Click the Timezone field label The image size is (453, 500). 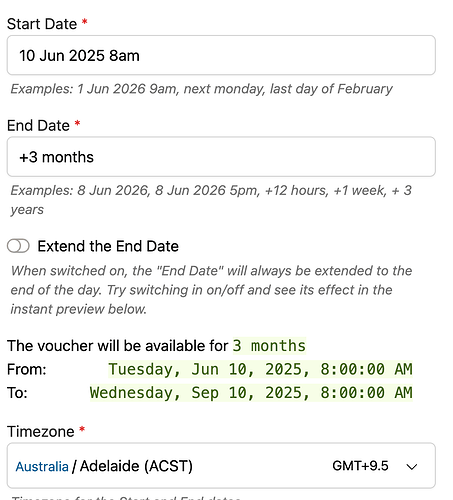click(x=41, y=432)
